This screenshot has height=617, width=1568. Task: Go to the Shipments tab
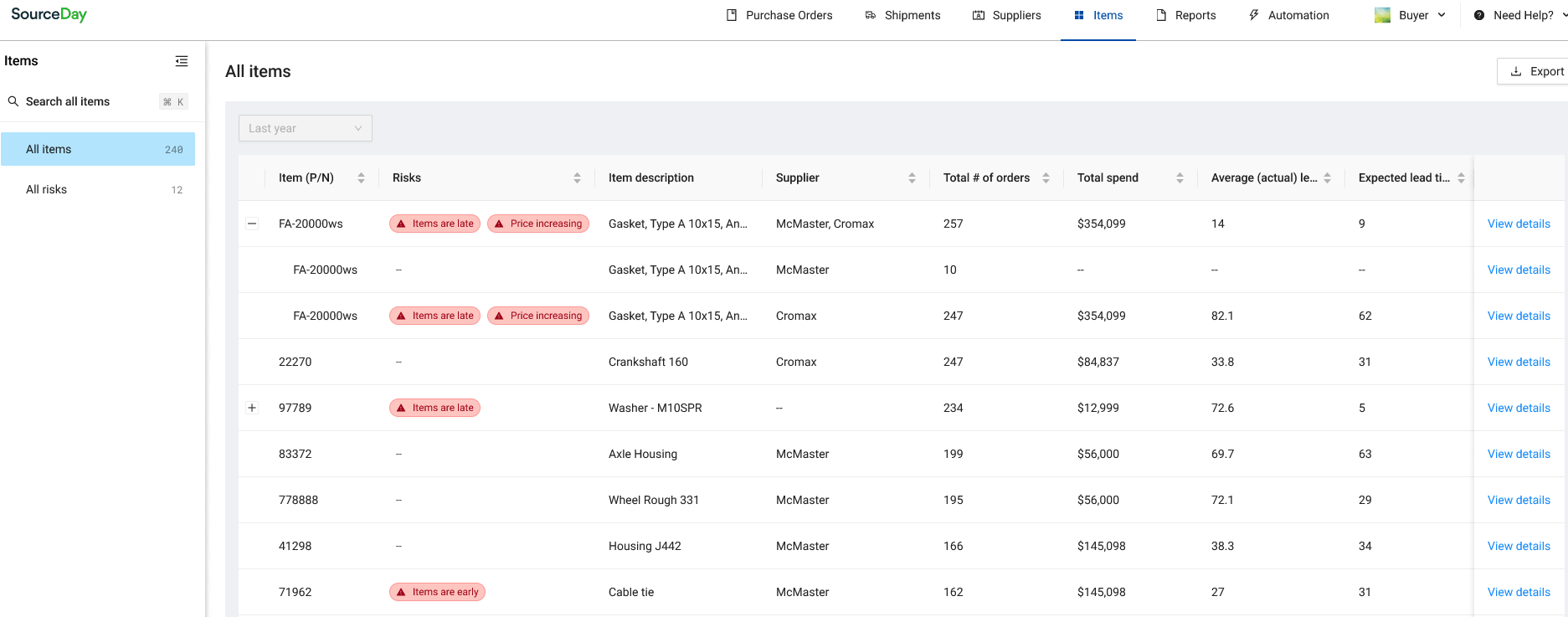902,15
